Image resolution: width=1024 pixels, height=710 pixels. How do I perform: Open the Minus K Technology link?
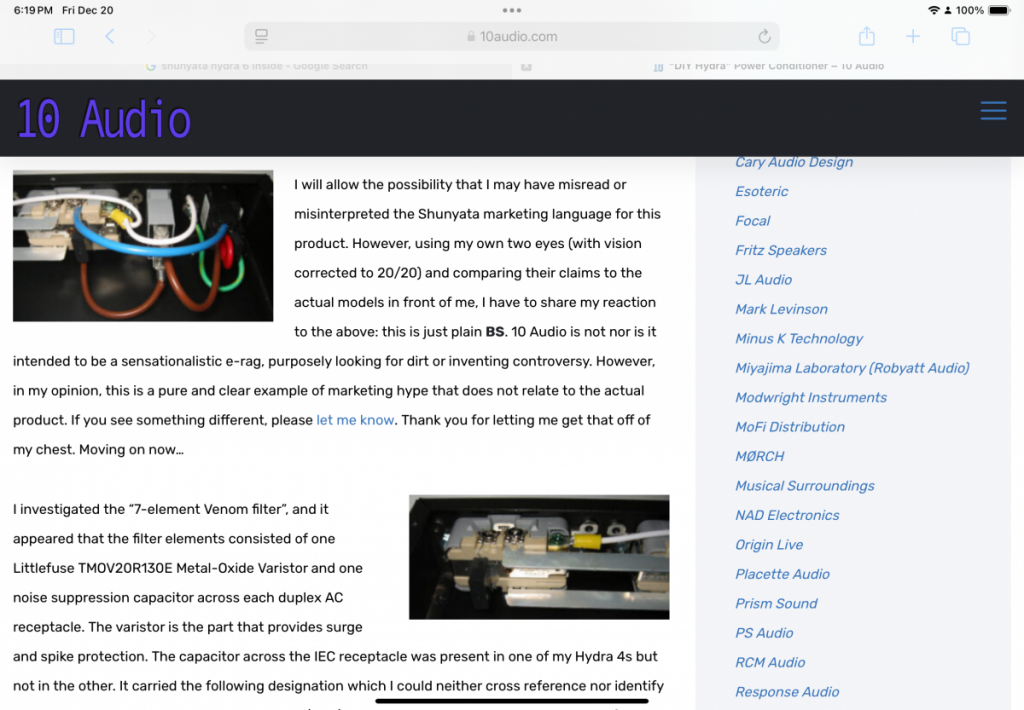(x=799, y=338)
